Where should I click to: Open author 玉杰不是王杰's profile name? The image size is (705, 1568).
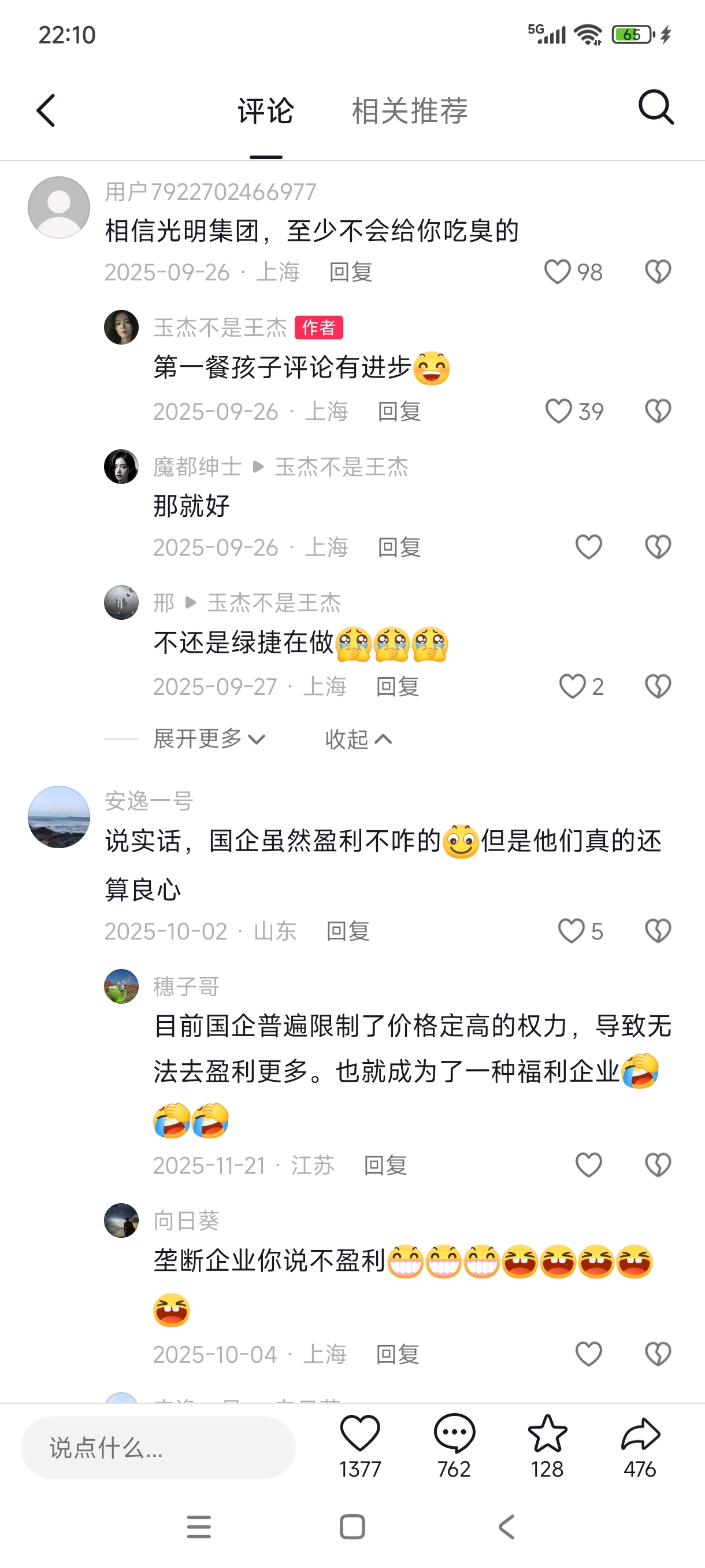220,327
